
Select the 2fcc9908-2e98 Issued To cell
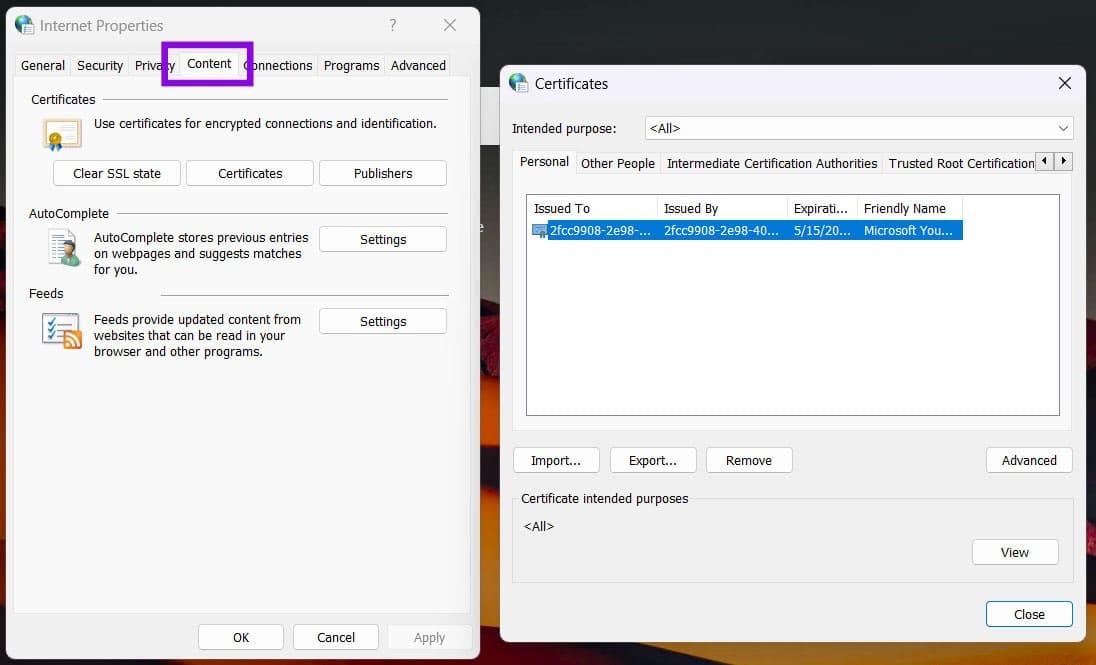600,231
